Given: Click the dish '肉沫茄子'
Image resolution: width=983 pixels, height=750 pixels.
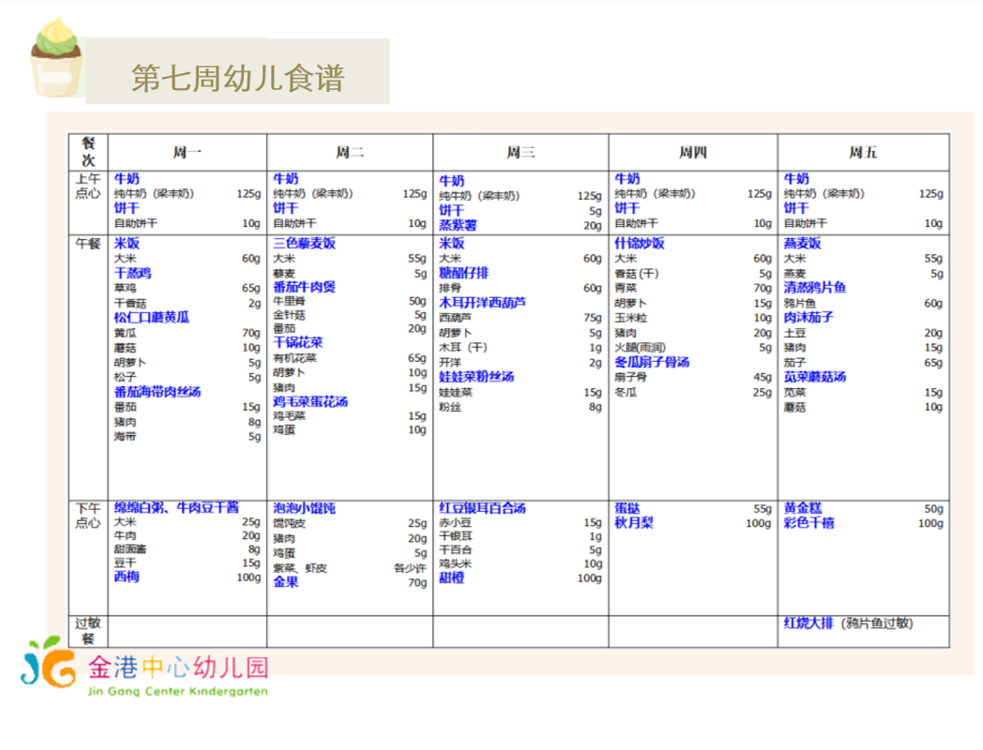Looking at the screenshot, I should tap(808, 317).
